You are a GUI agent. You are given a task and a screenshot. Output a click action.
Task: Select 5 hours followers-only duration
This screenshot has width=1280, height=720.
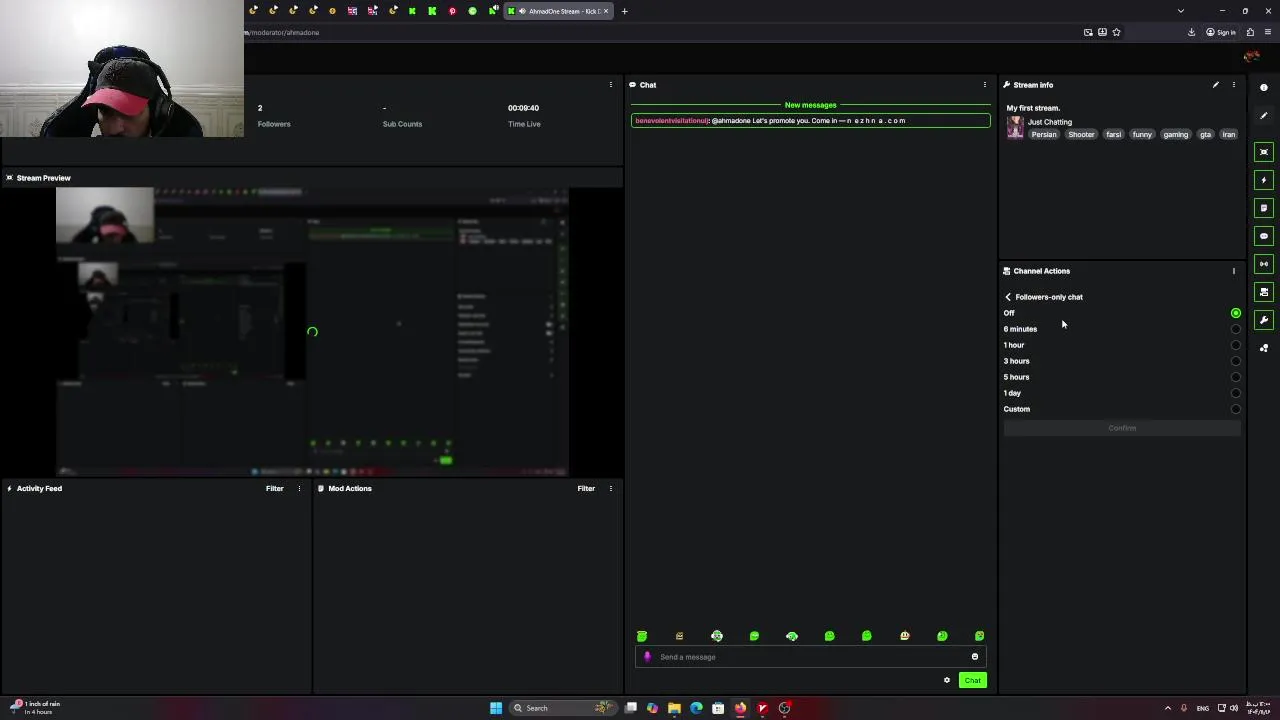click(1236, 377)
